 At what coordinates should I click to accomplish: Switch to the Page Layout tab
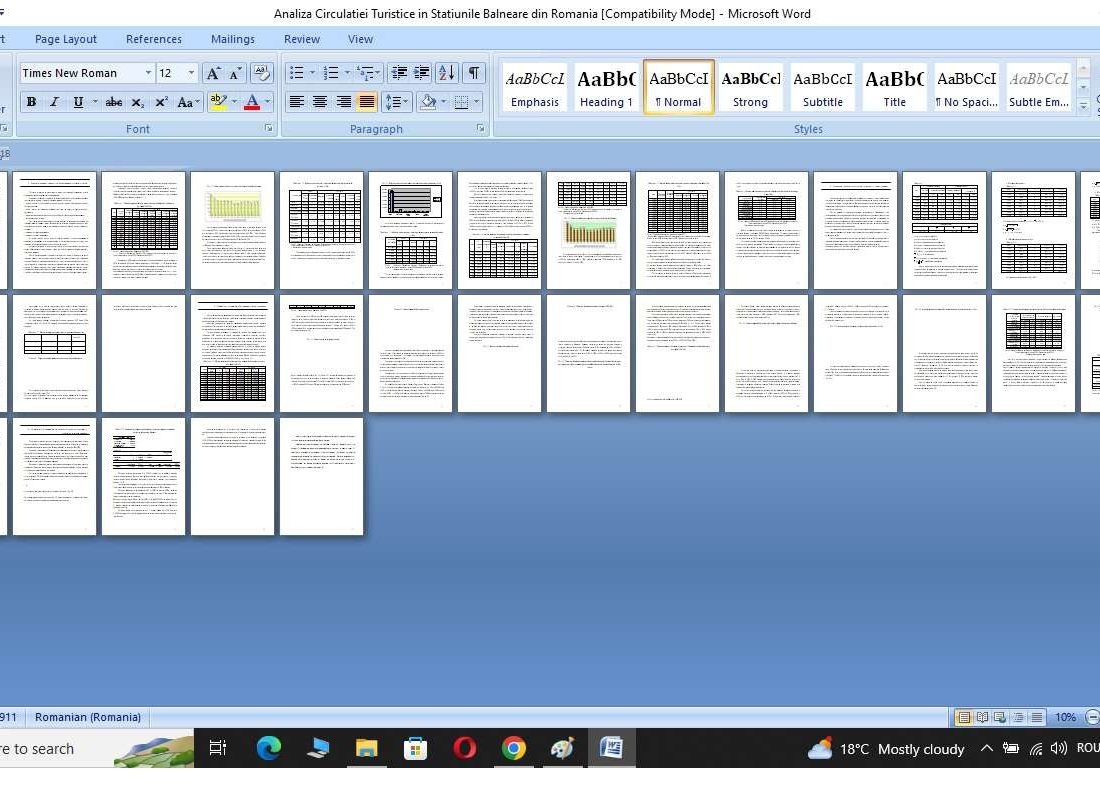click(x=66, y=39)
